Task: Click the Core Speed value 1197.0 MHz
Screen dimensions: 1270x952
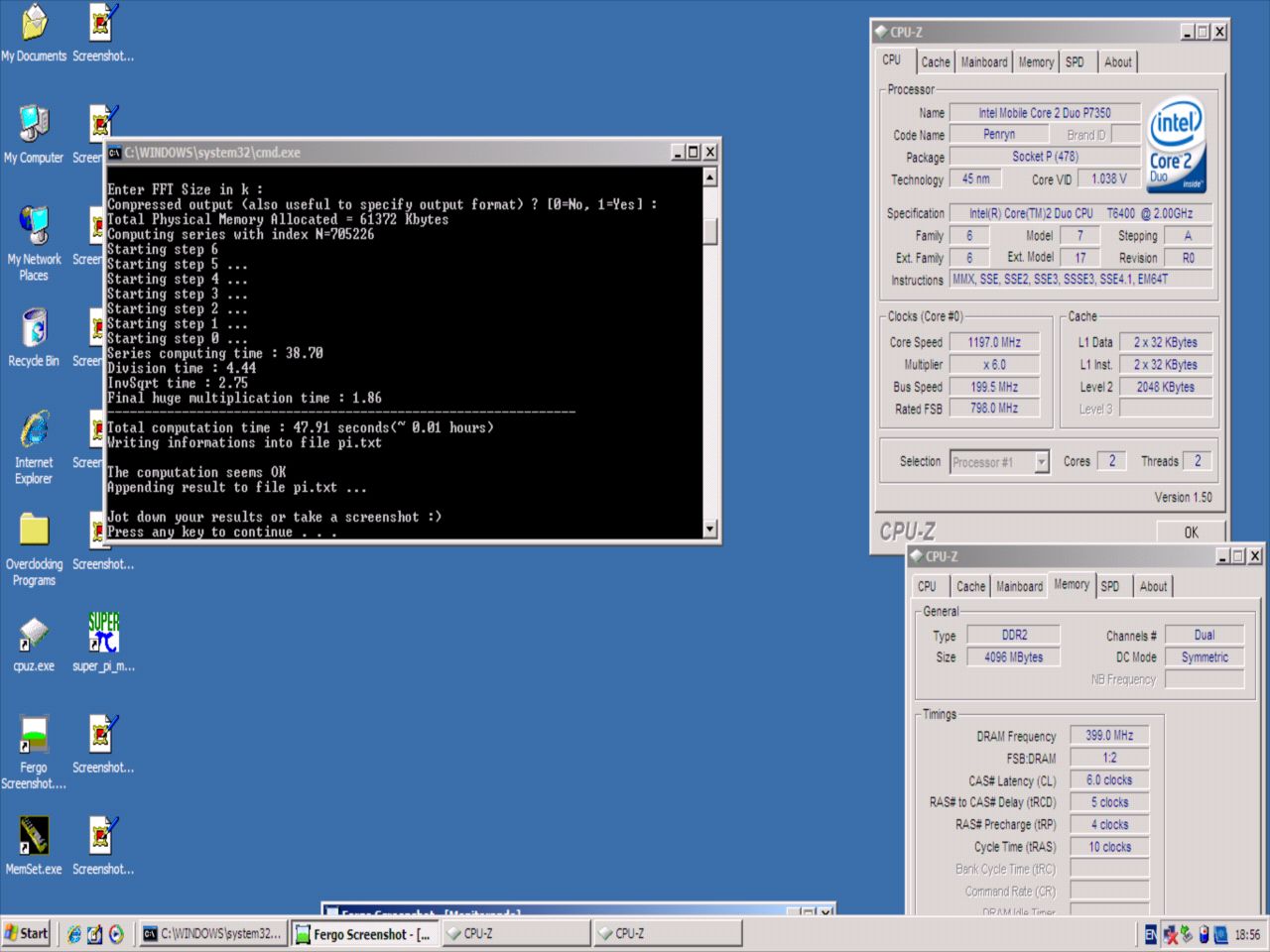Action: pos(994,342)
